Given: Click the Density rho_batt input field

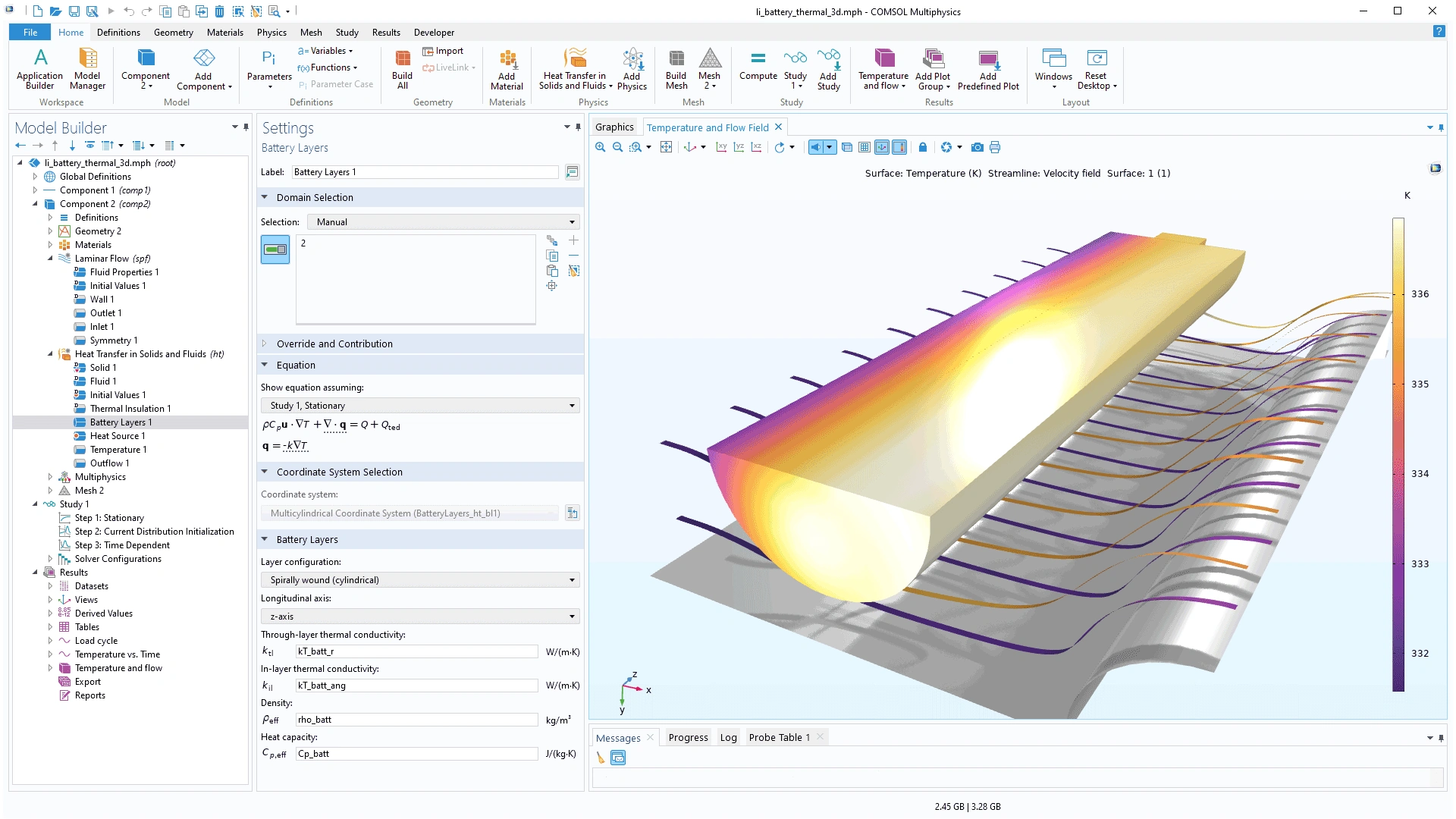Looking at the screenshot, I should tap(416, 720).
